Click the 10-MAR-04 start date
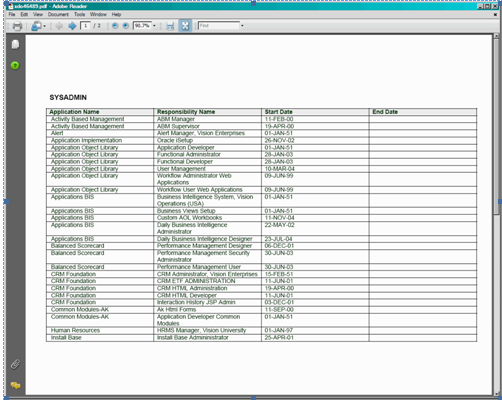Viewport: 502px width, 400px height. click(280, 169)
